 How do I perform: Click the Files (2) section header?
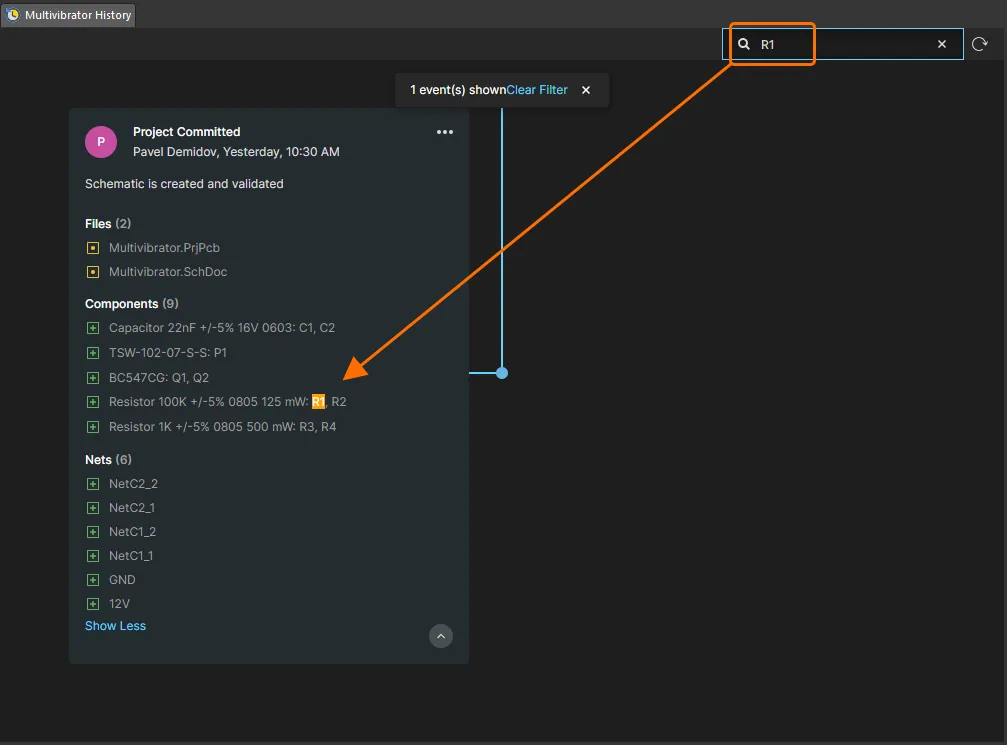click(108, 224)
